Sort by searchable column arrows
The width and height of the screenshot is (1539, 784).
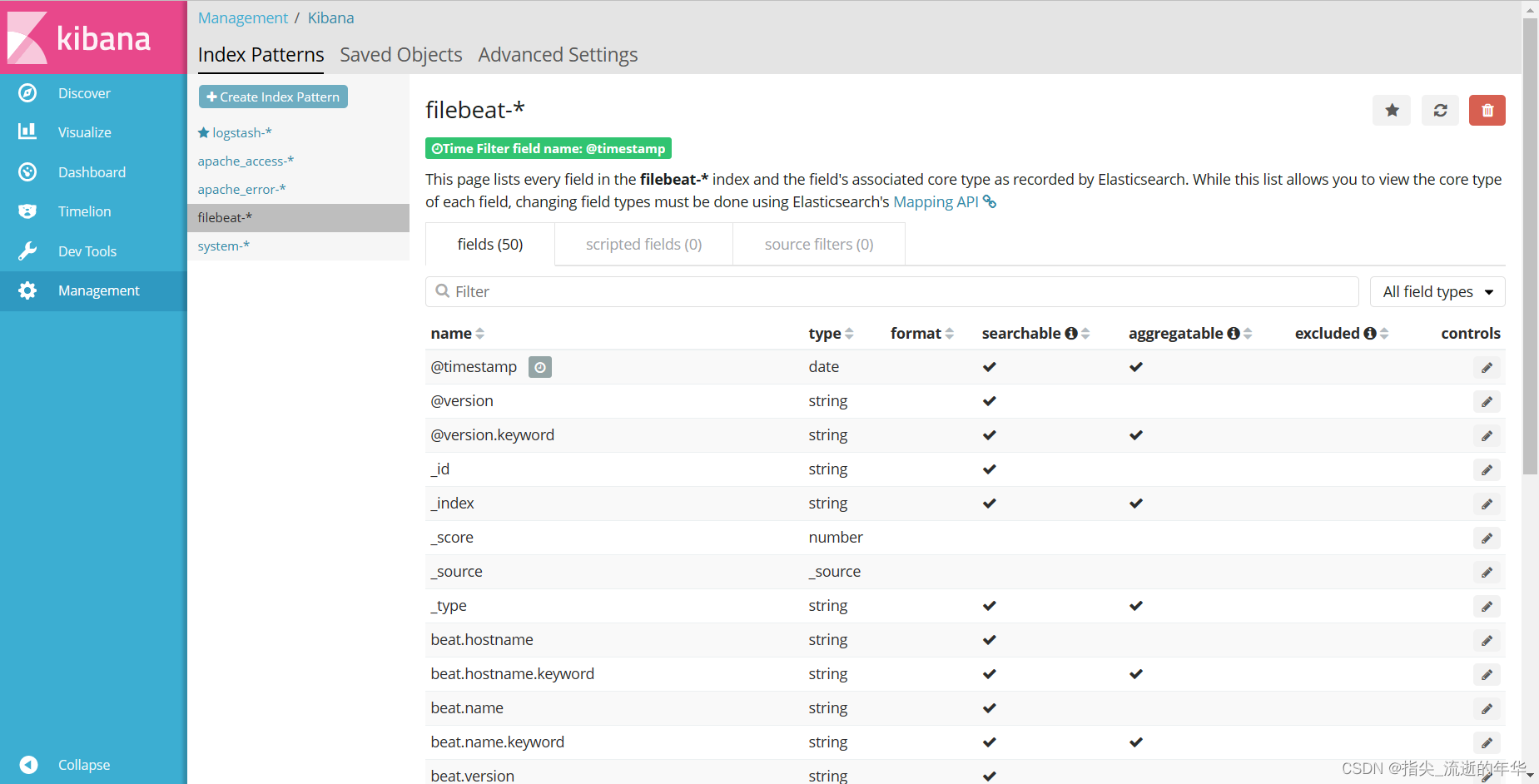(1085, 333)
